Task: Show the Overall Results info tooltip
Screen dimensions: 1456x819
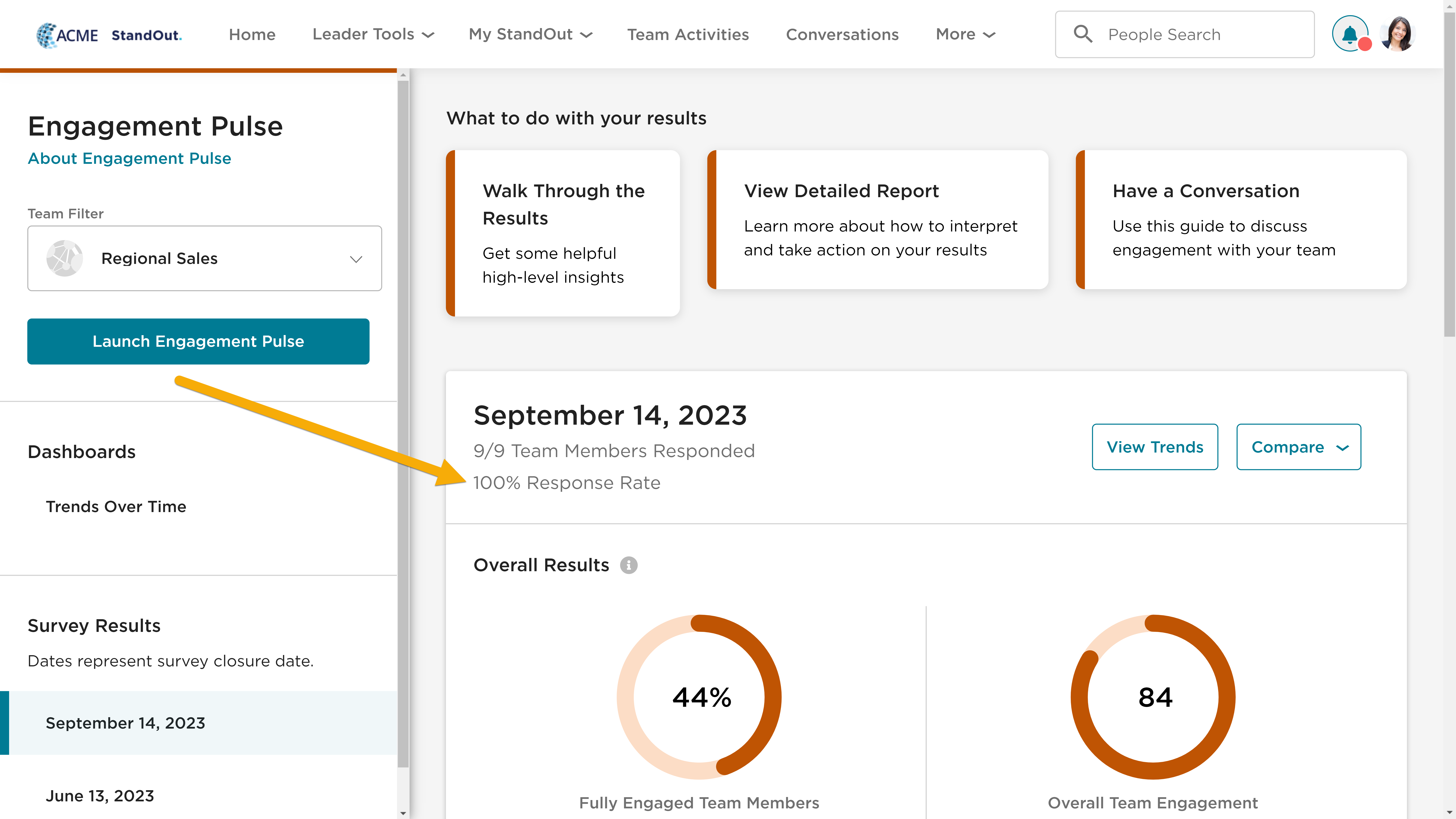Action: coord(628,565)
